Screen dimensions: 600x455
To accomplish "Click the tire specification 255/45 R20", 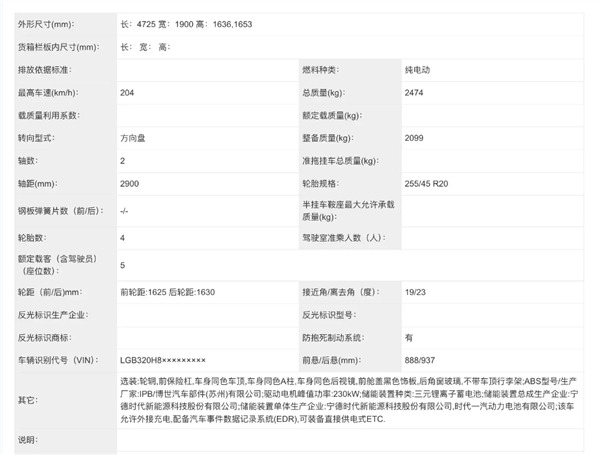I will pos(428,186).
